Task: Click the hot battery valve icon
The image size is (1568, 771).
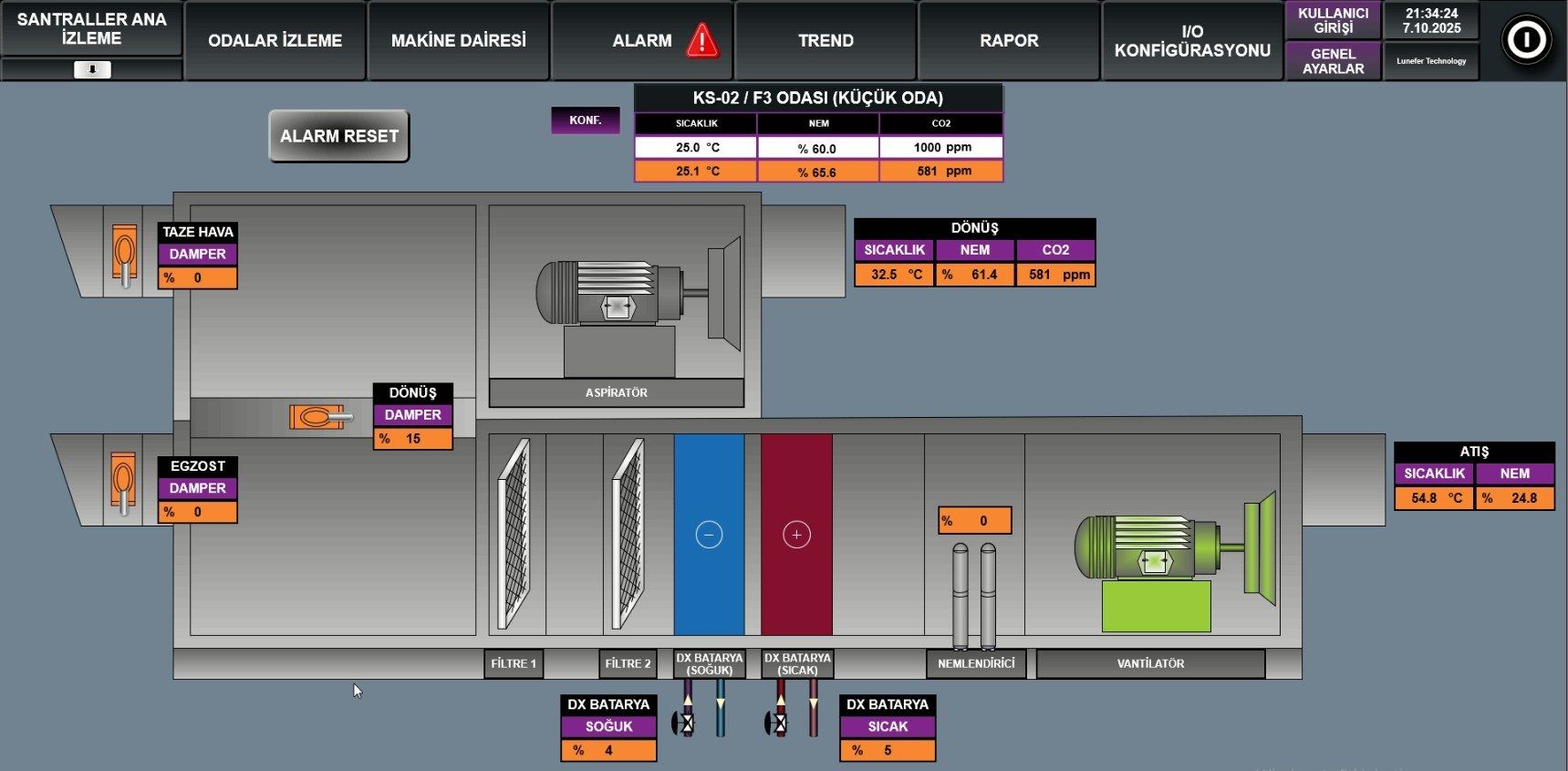Action: click(776, 724)
